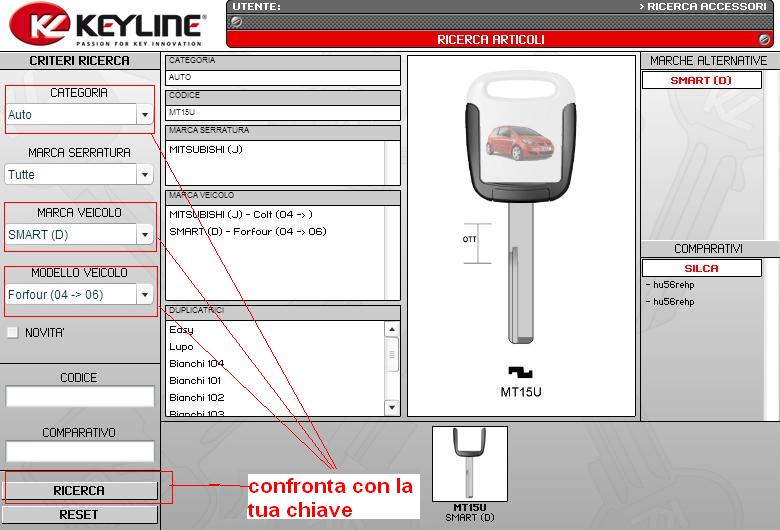Select Bianchi 101 in Duplicatrici list
Screen dimensions: 780x530
[x=195, y=380]
